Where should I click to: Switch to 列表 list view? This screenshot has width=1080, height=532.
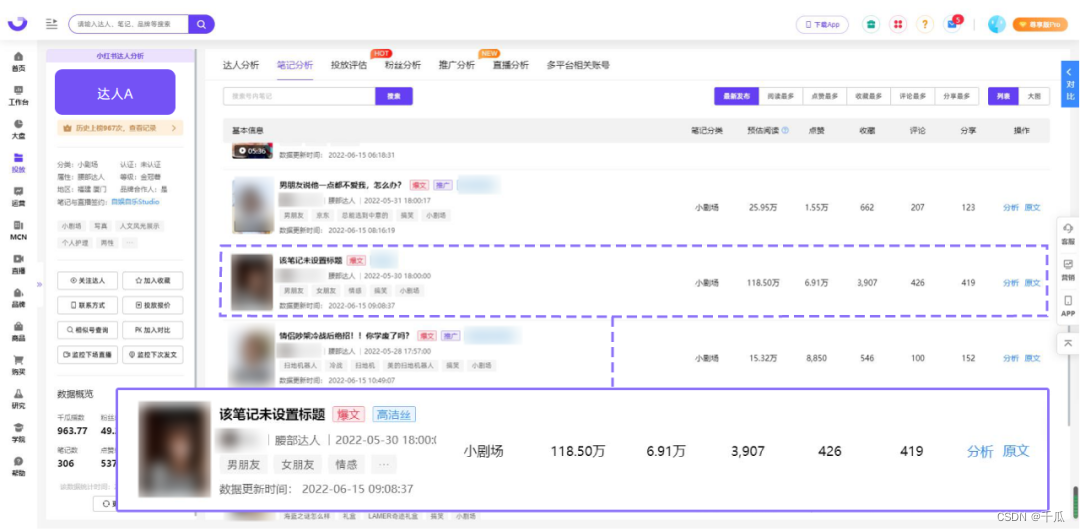[x=1003, y=96]
